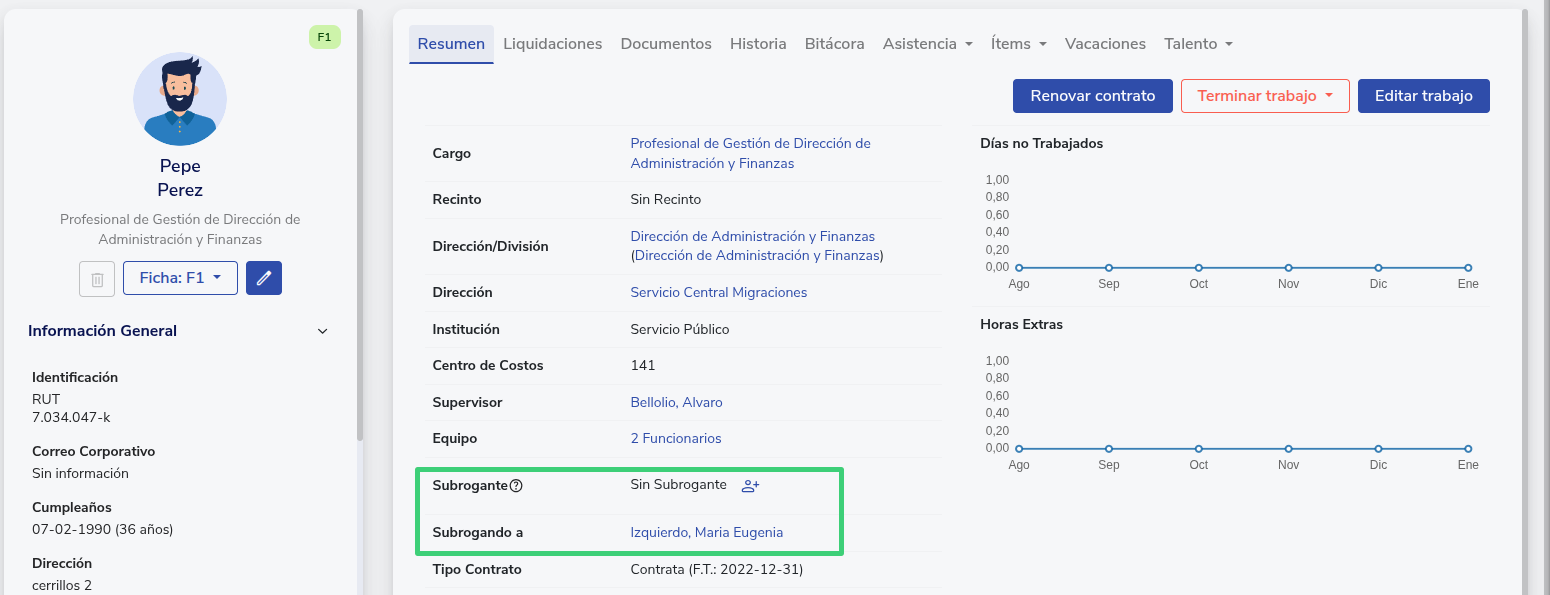Click the green F1 badge
The height and width of the screenshot is (595, 1550).
click(x=324, y=38)
